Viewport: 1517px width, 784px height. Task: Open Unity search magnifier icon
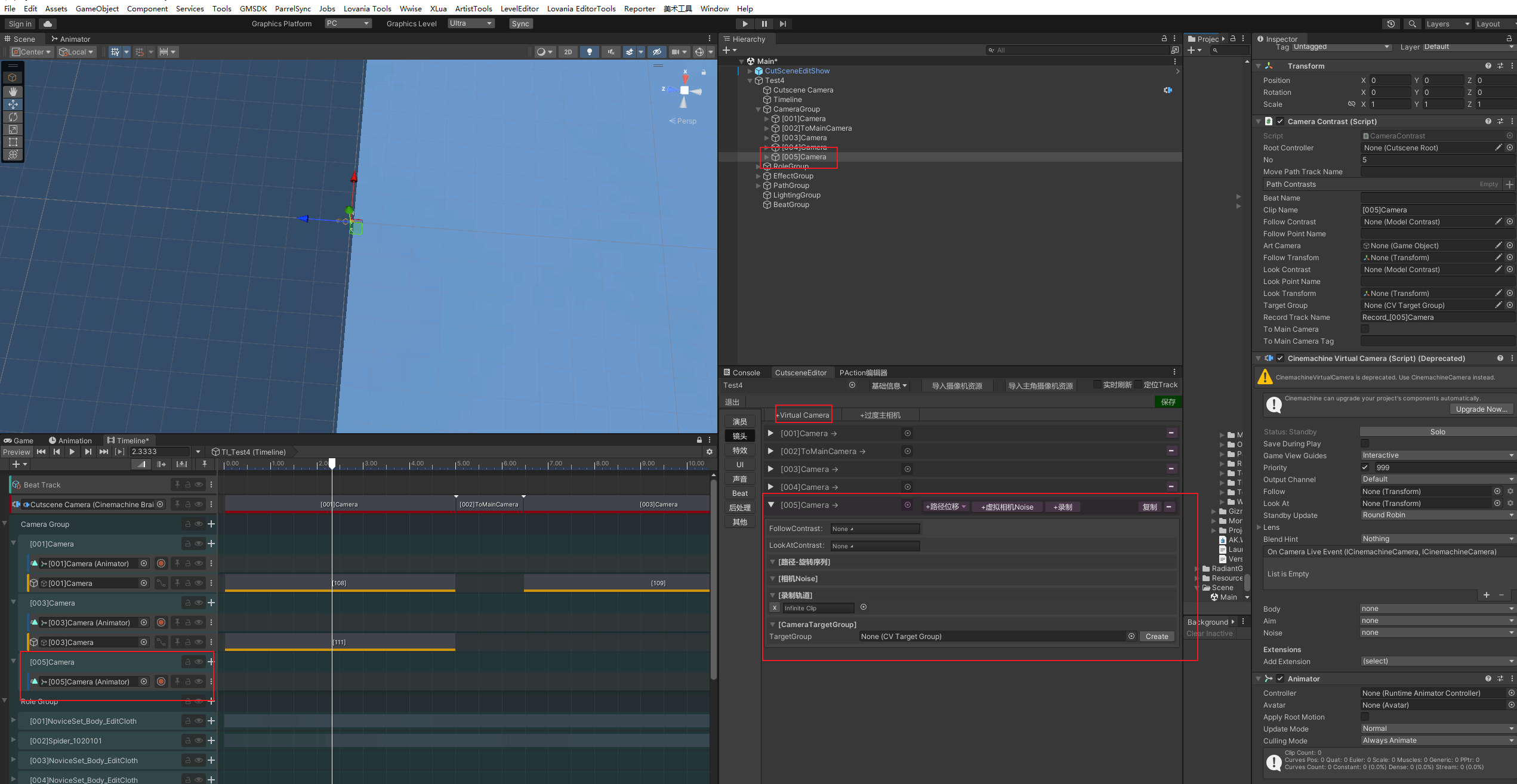[x=1412, y=24]
